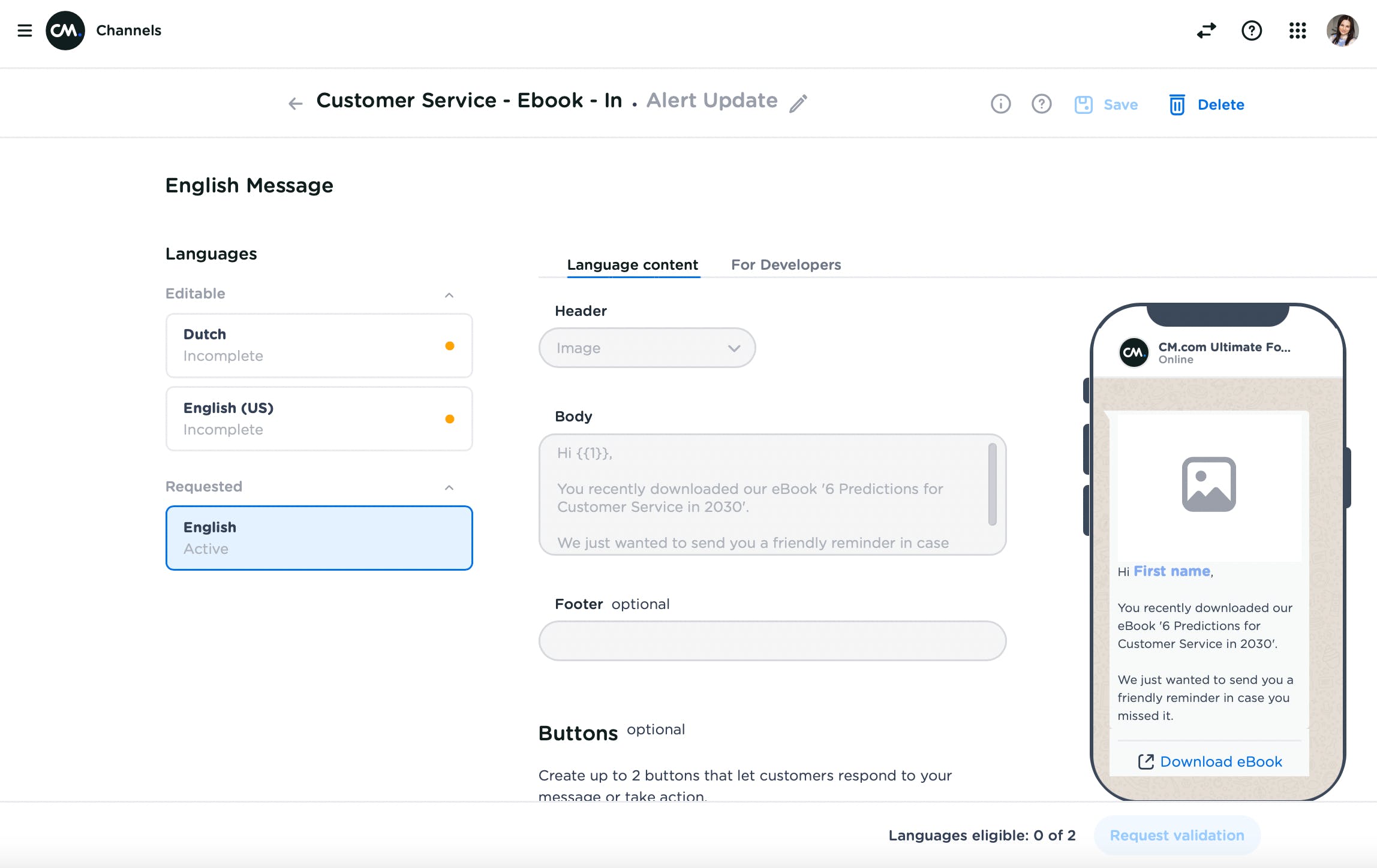1377x868 pixels.
Task: Edit template name with pencil icon
Action: (798, 103)
